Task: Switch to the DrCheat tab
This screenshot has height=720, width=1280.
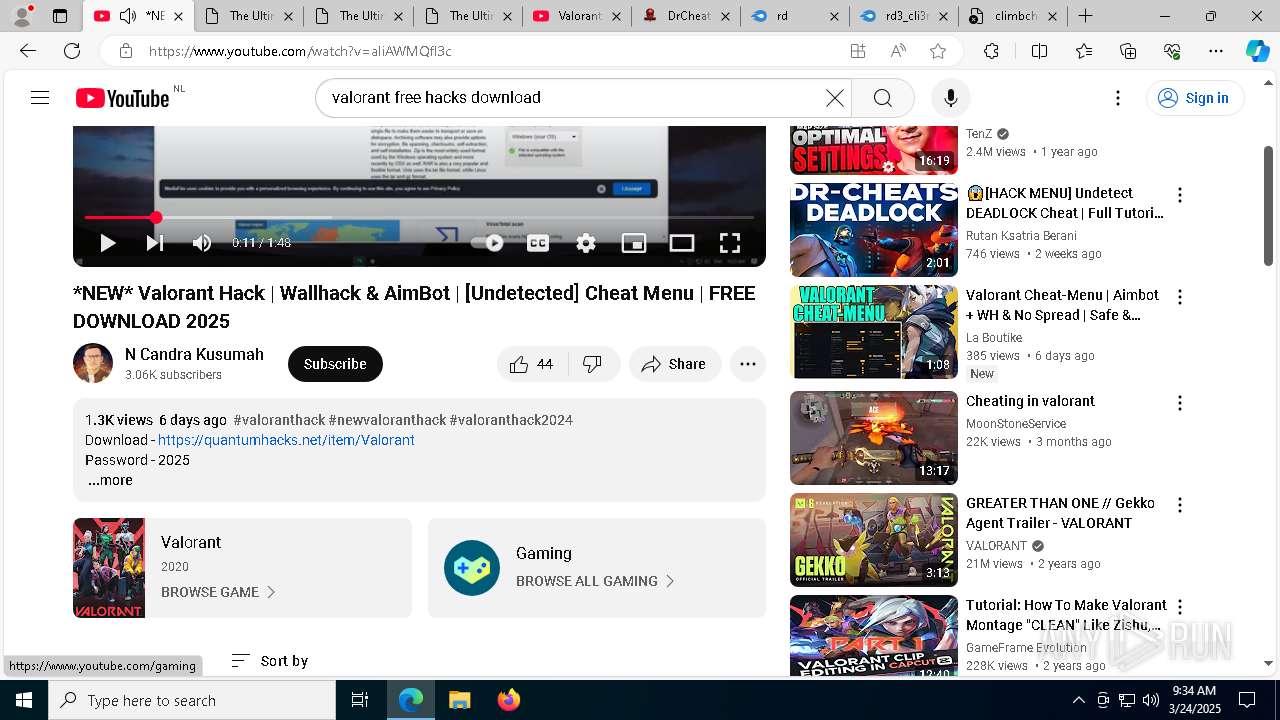Action: pyautogui.click(x=686, y=16)
